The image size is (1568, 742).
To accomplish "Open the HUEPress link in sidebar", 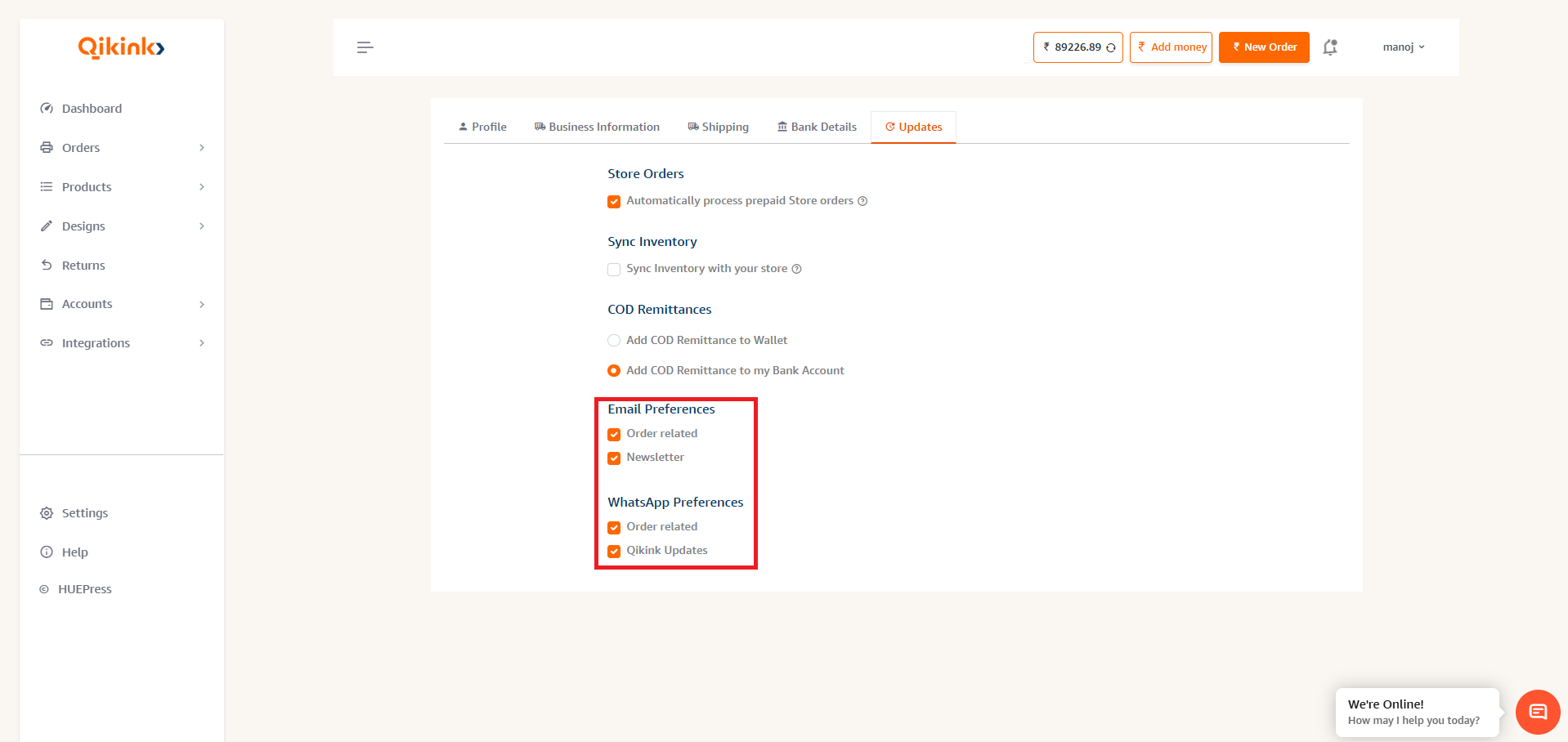I will pos(84,589).
